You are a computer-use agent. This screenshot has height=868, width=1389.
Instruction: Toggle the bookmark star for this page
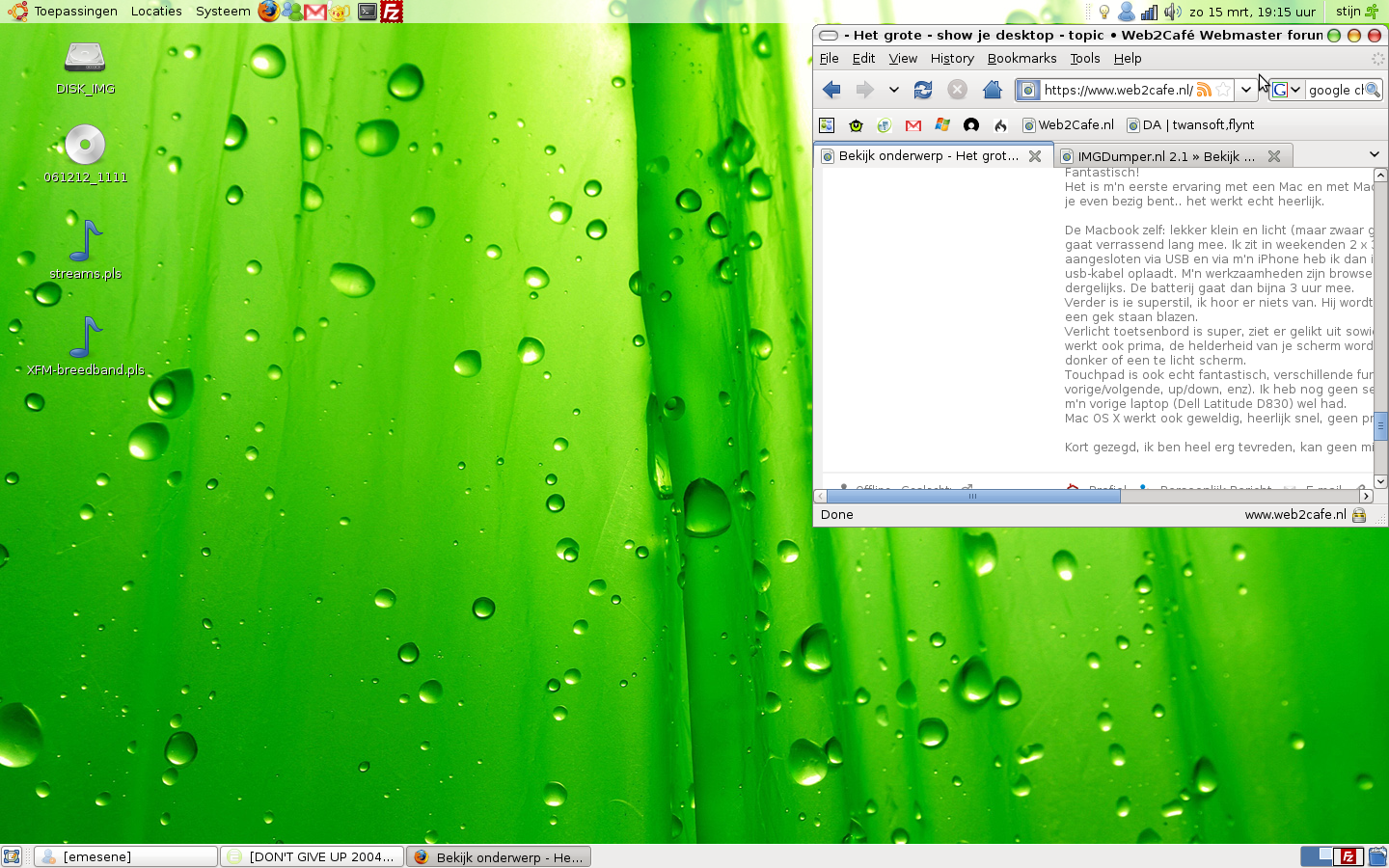pos(1223,90)
